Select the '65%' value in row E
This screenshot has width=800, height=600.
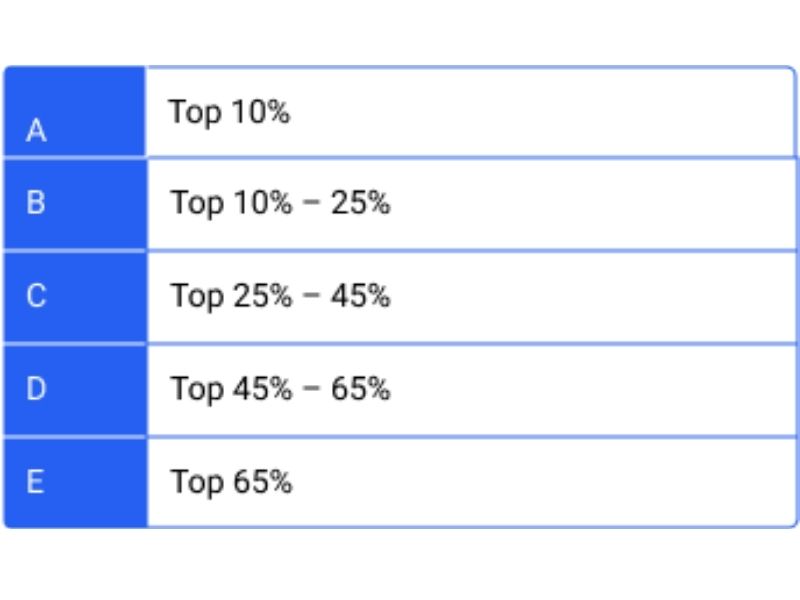point(262,482)
